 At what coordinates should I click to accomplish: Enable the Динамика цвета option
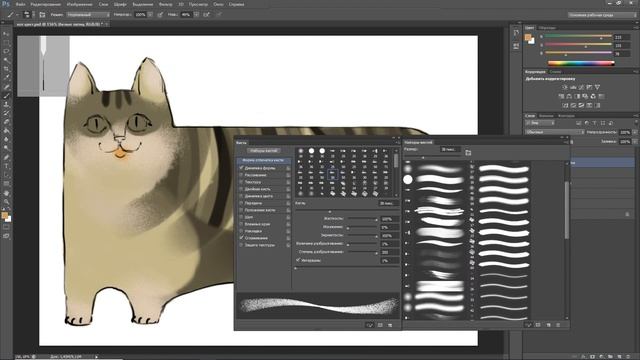click(x=241, y=196)
